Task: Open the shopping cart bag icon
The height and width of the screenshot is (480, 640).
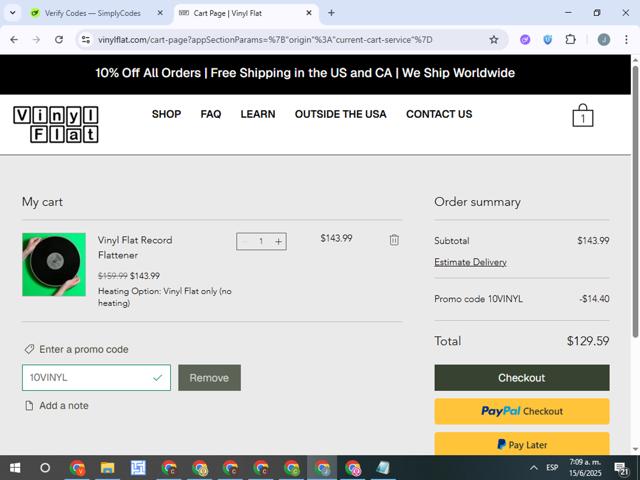Action: pos(582,116)
